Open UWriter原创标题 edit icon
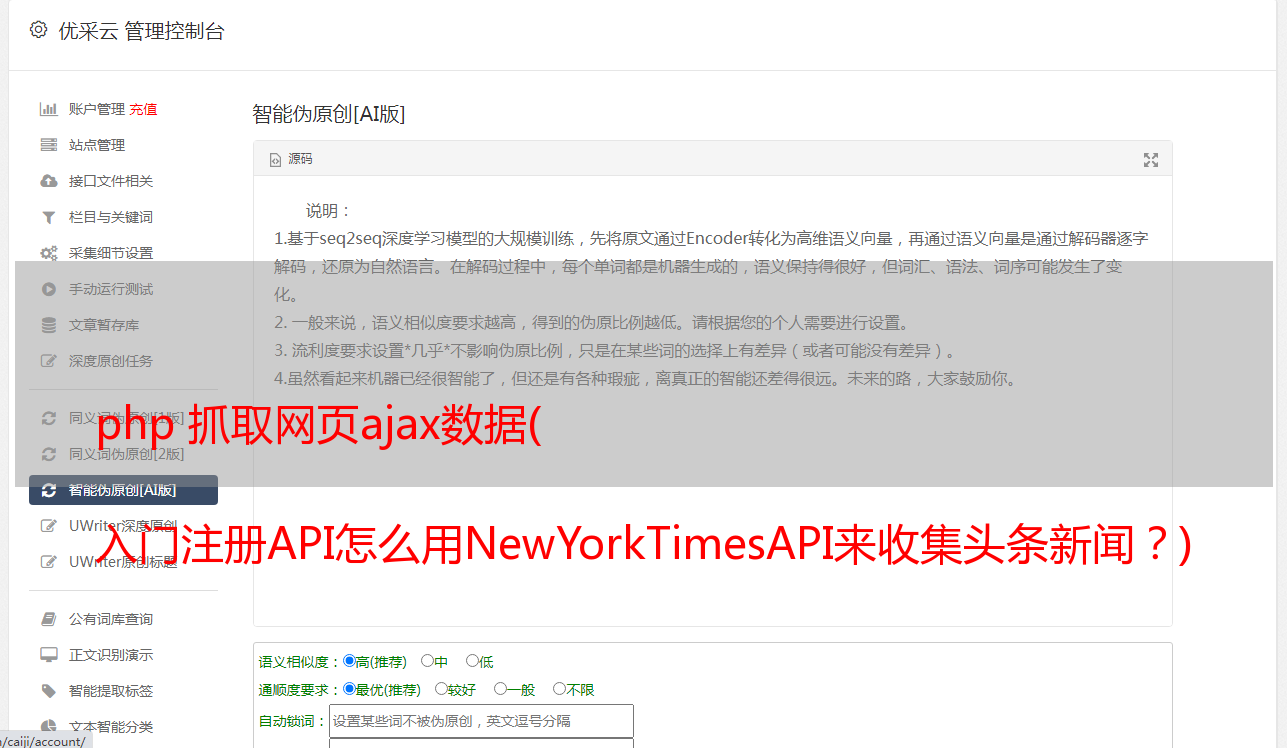The width and height of the screenshot is (1287, 748). tap(48, 562)
